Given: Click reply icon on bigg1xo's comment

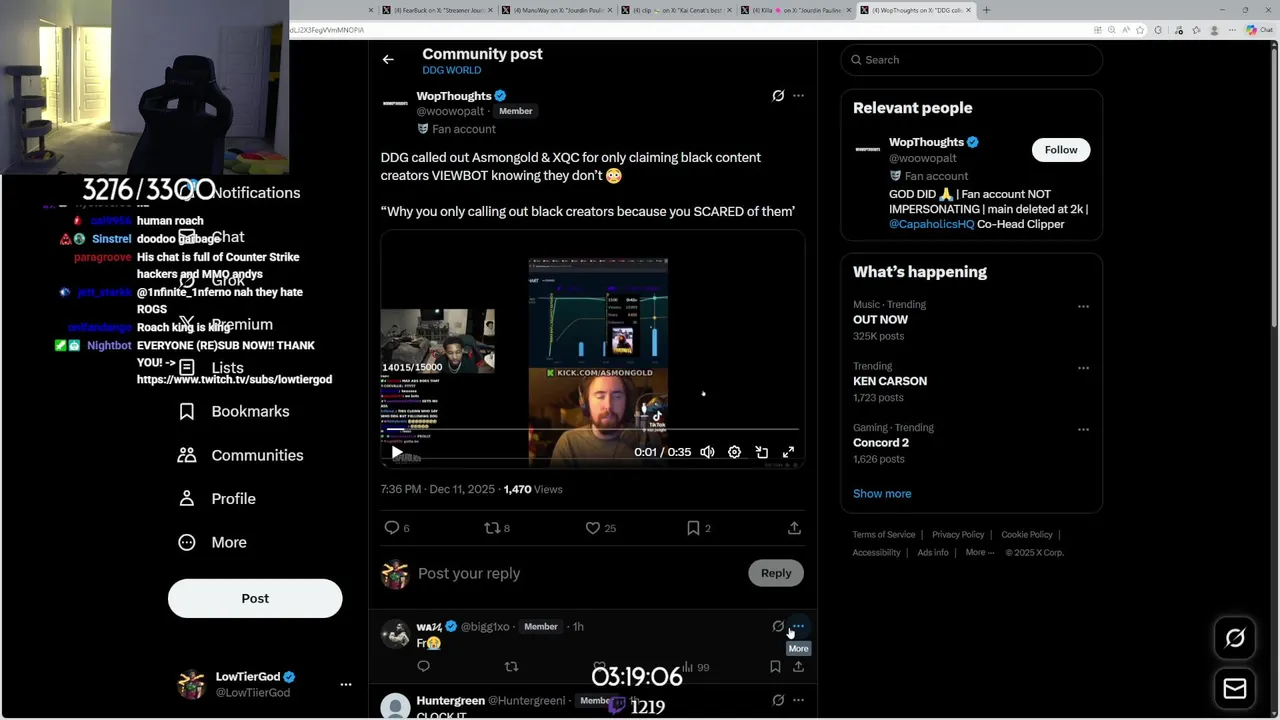Looking at the screenshot, I should click(x=423, y=666).
